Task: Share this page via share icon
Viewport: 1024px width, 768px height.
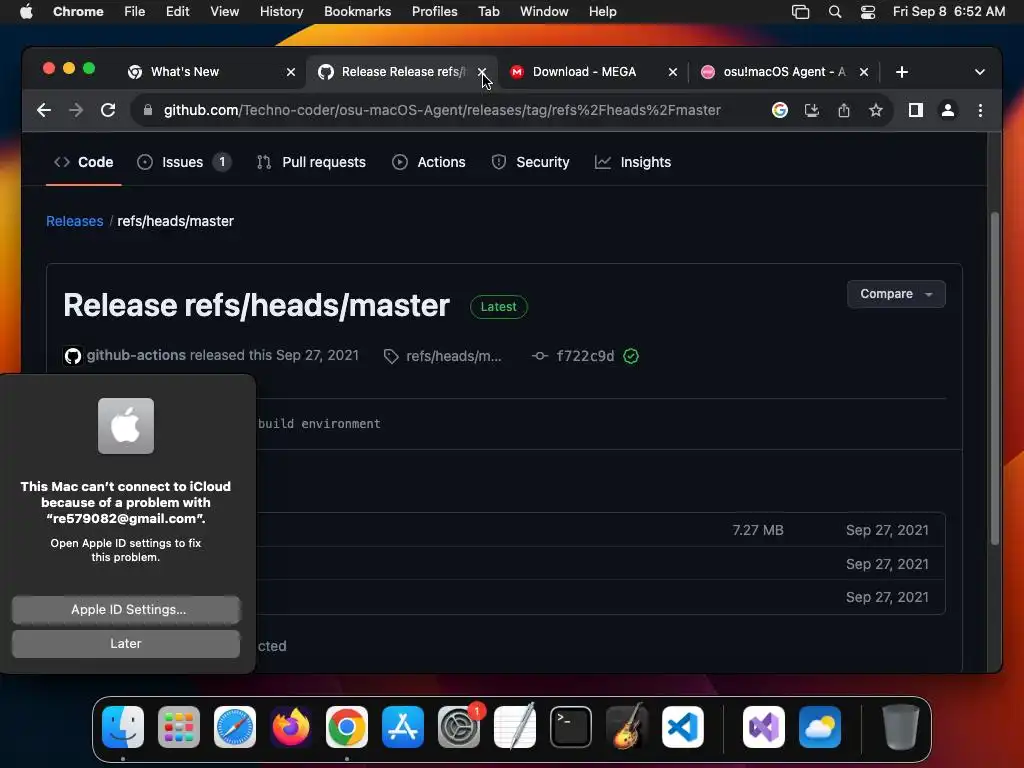Action: (844, 110)
